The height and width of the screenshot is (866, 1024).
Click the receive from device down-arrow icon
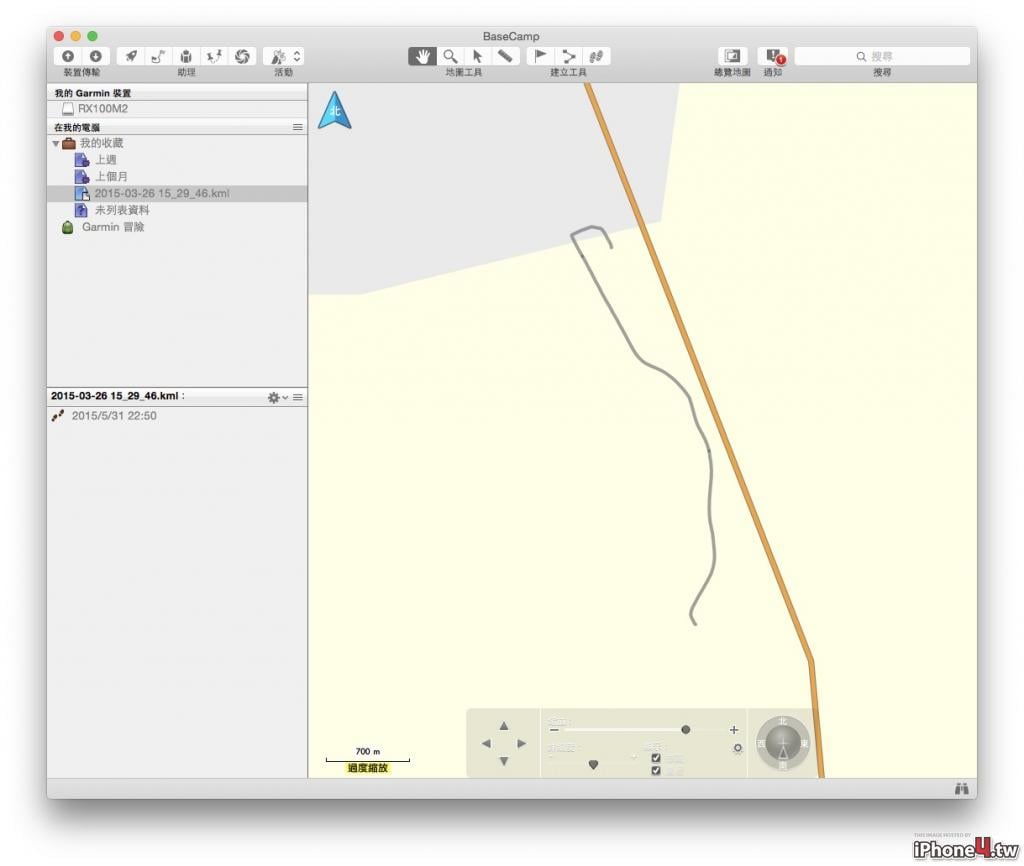click(95, 56)
